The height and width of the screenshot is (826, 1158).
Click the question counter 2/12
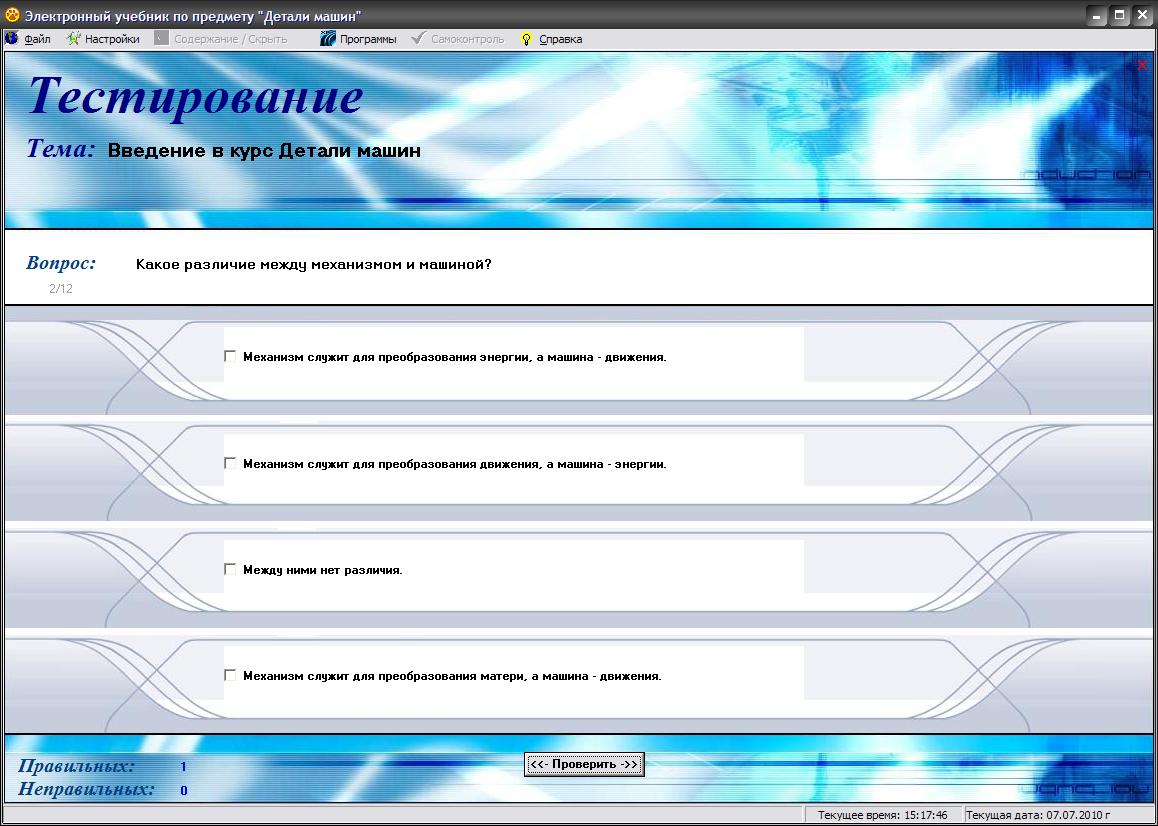point(61,289)
